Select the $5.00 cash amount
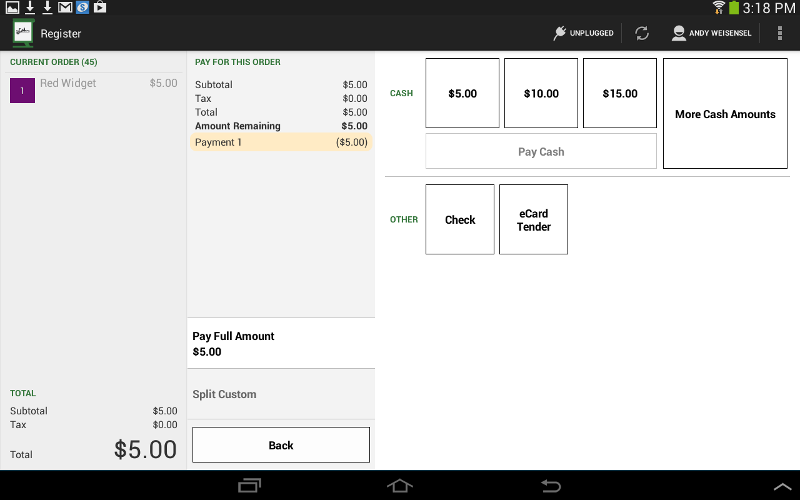The image size is (800, 500). [x=462, y=93]
